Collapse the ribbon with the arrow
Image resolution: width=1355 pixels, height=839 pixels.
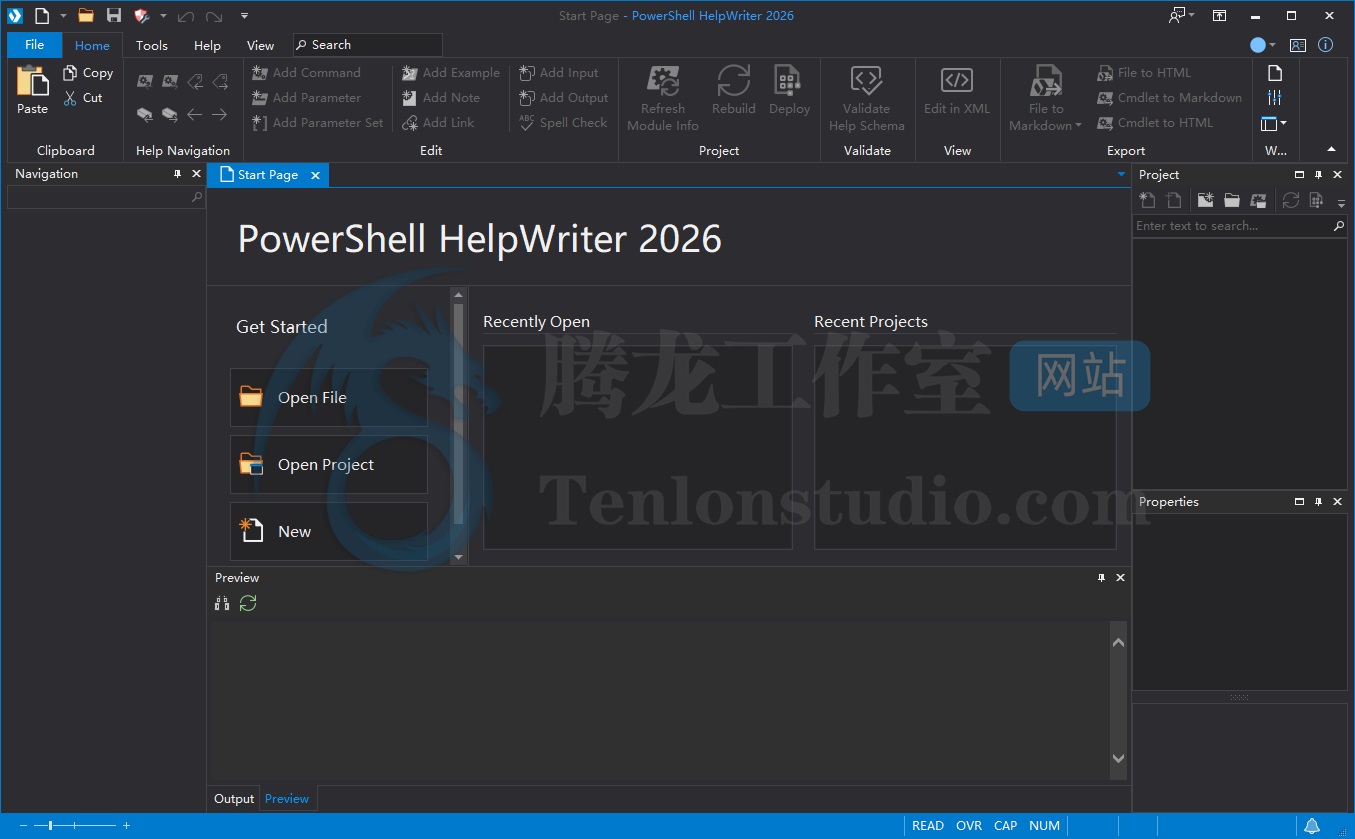1331,149
